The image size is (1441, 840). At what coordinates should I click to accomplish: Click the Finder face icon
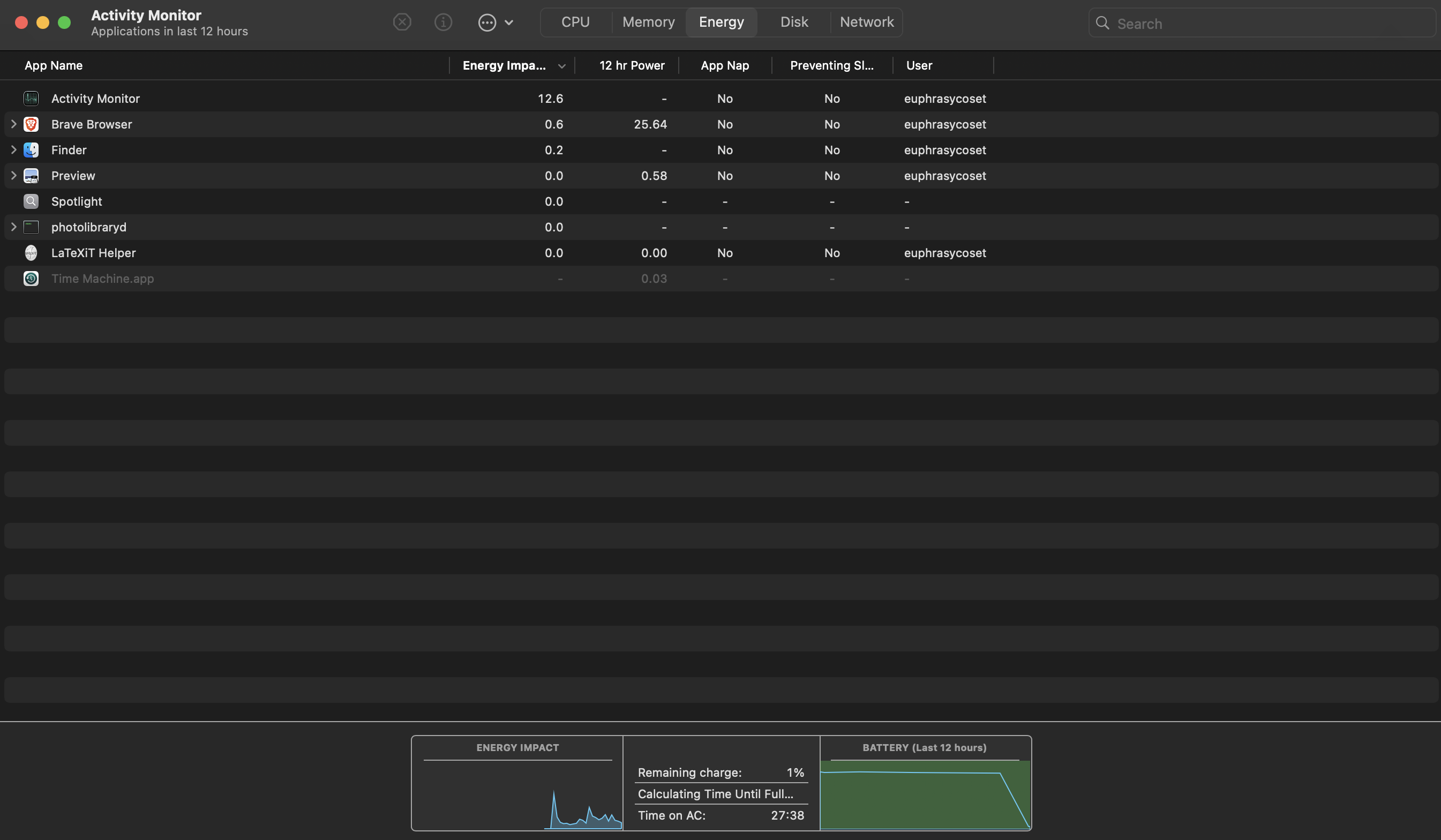[x=31, y=150]
